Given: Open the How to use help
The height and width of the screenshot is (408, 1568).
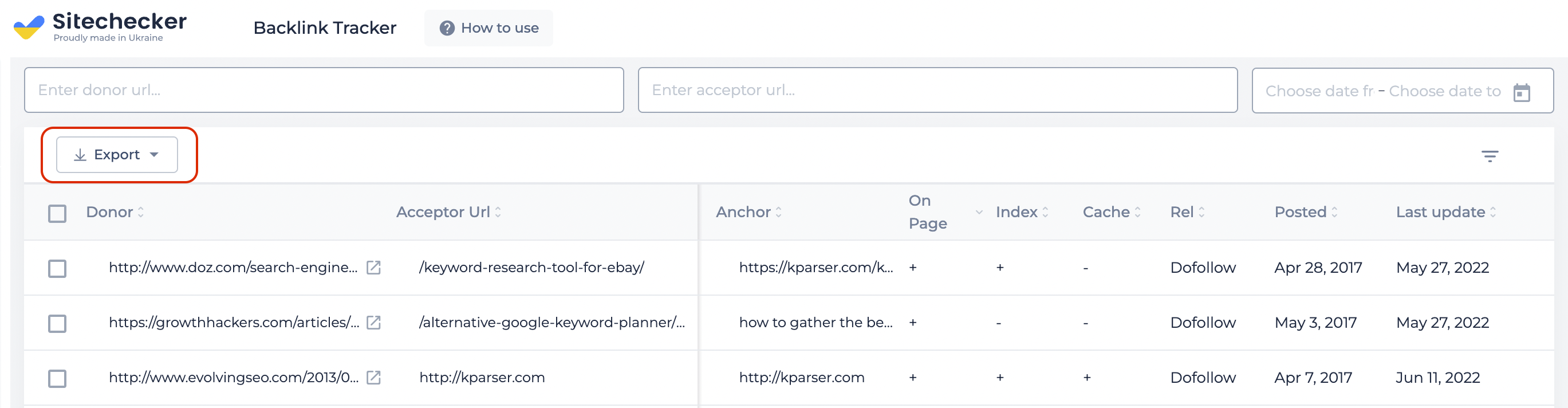Looking at the screenshot, I should (x=488, y=28).
